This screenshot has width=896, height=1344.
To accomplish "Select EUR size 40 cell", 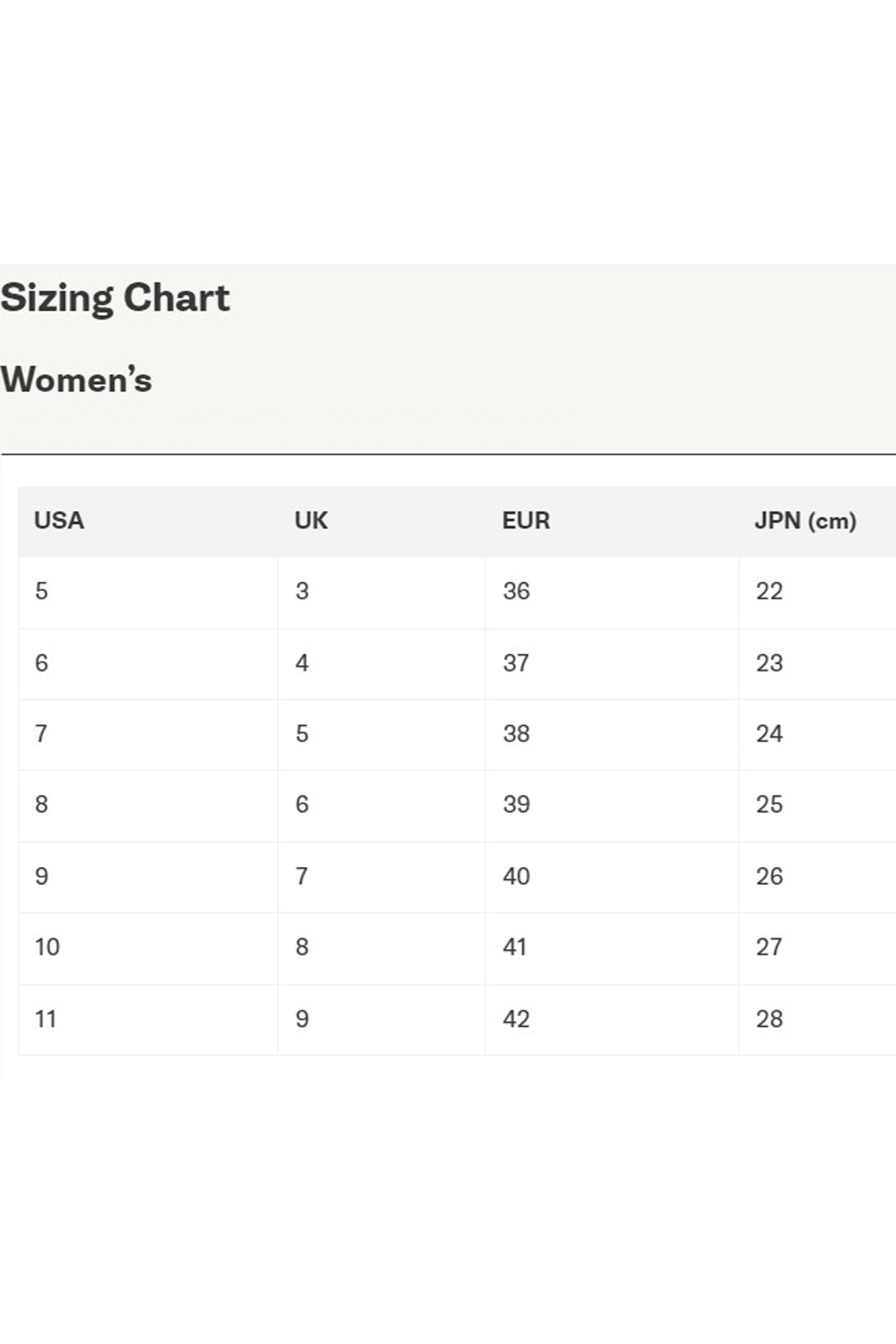I will [516, 876].
